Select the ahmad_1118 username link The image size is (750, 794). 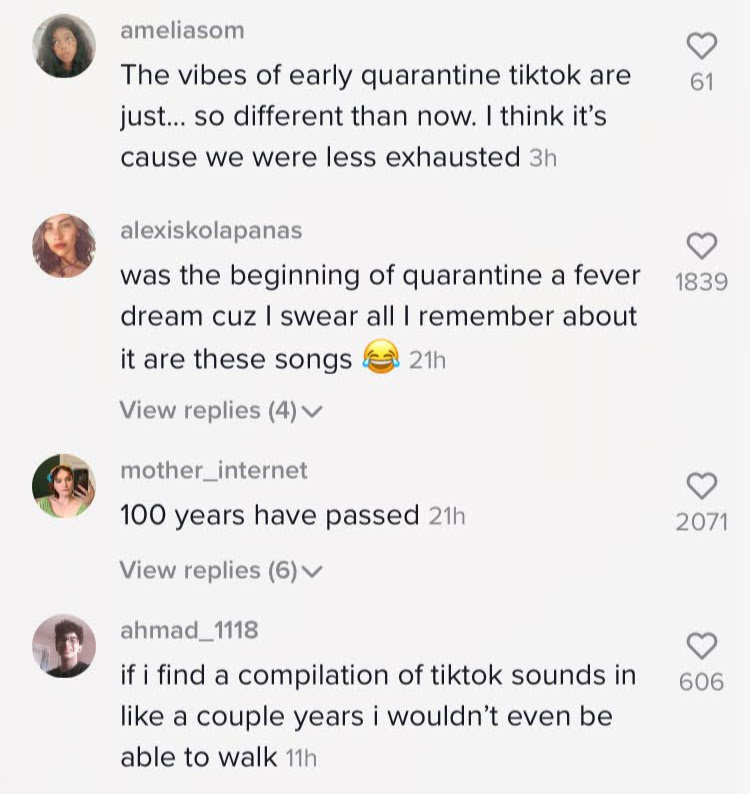189,630
